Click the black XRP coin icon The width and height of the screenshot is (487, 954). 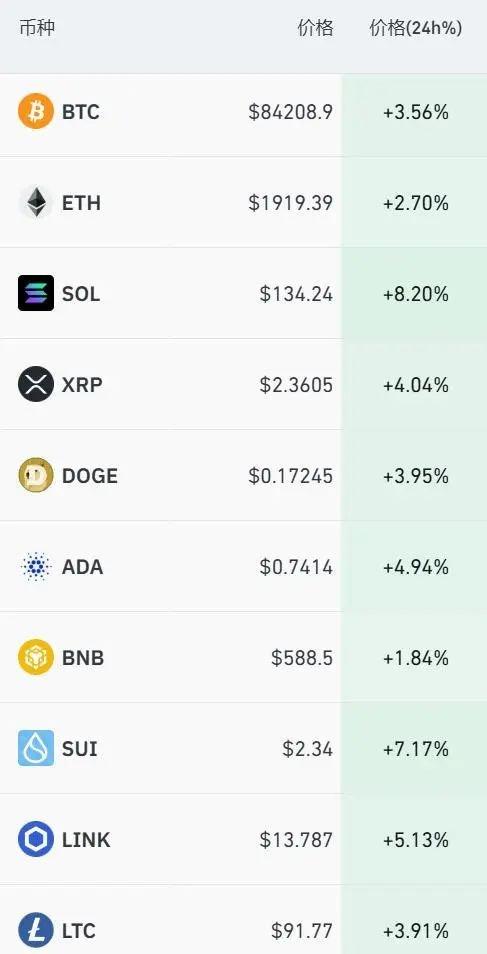36,385
